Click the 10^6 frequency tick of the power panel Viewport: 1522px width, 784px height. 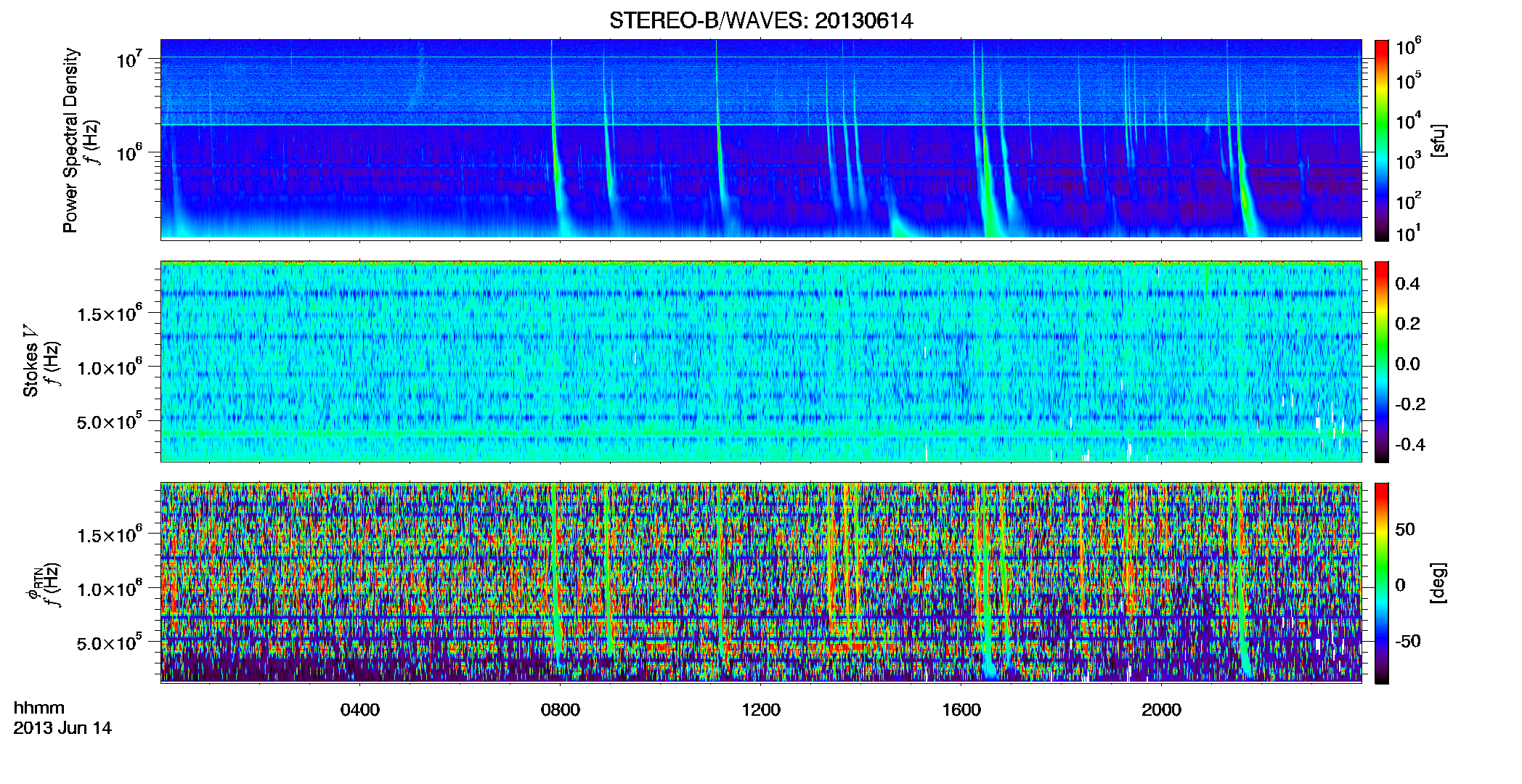pyautogui.click(x=130, y=152)
